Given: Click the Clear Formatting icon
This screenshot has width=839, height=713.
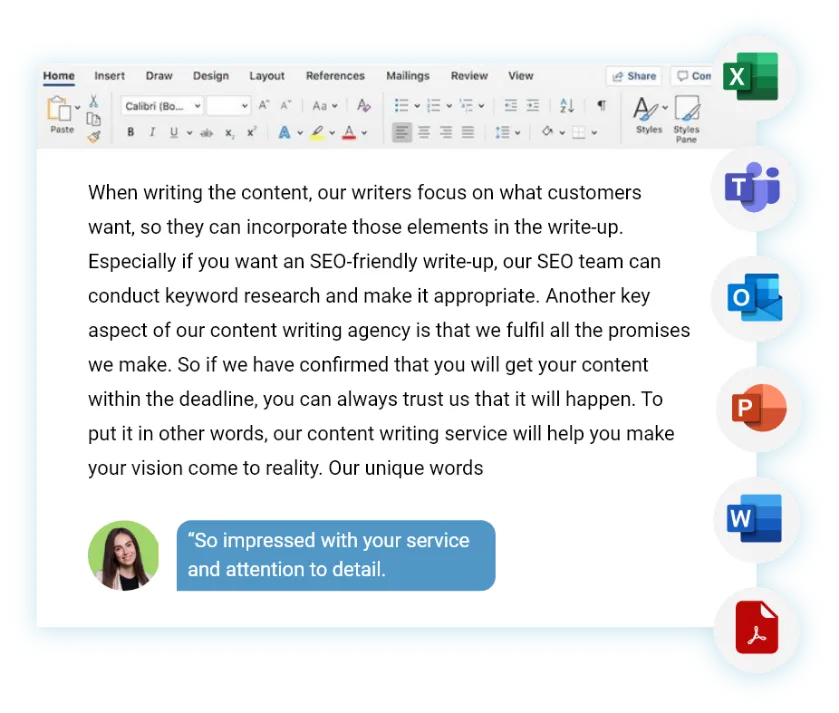Looking at the screenshot, I should (x=364, y=105).
